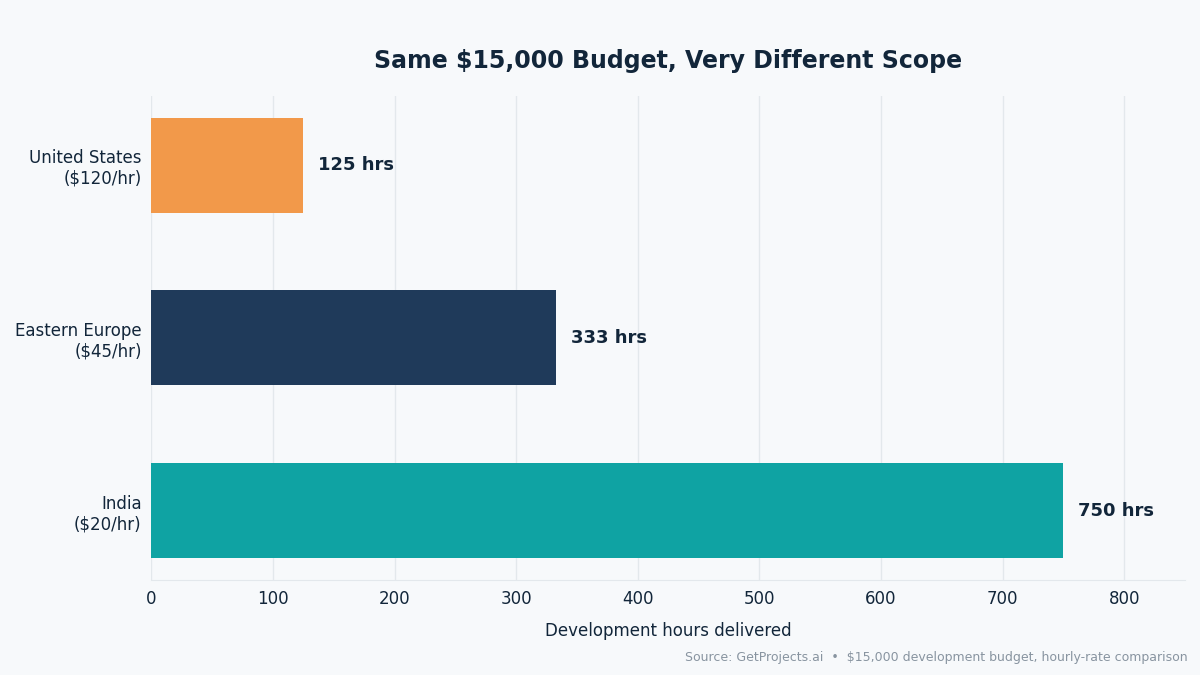Click the x-axis tick label '800'

(1124, 599)
